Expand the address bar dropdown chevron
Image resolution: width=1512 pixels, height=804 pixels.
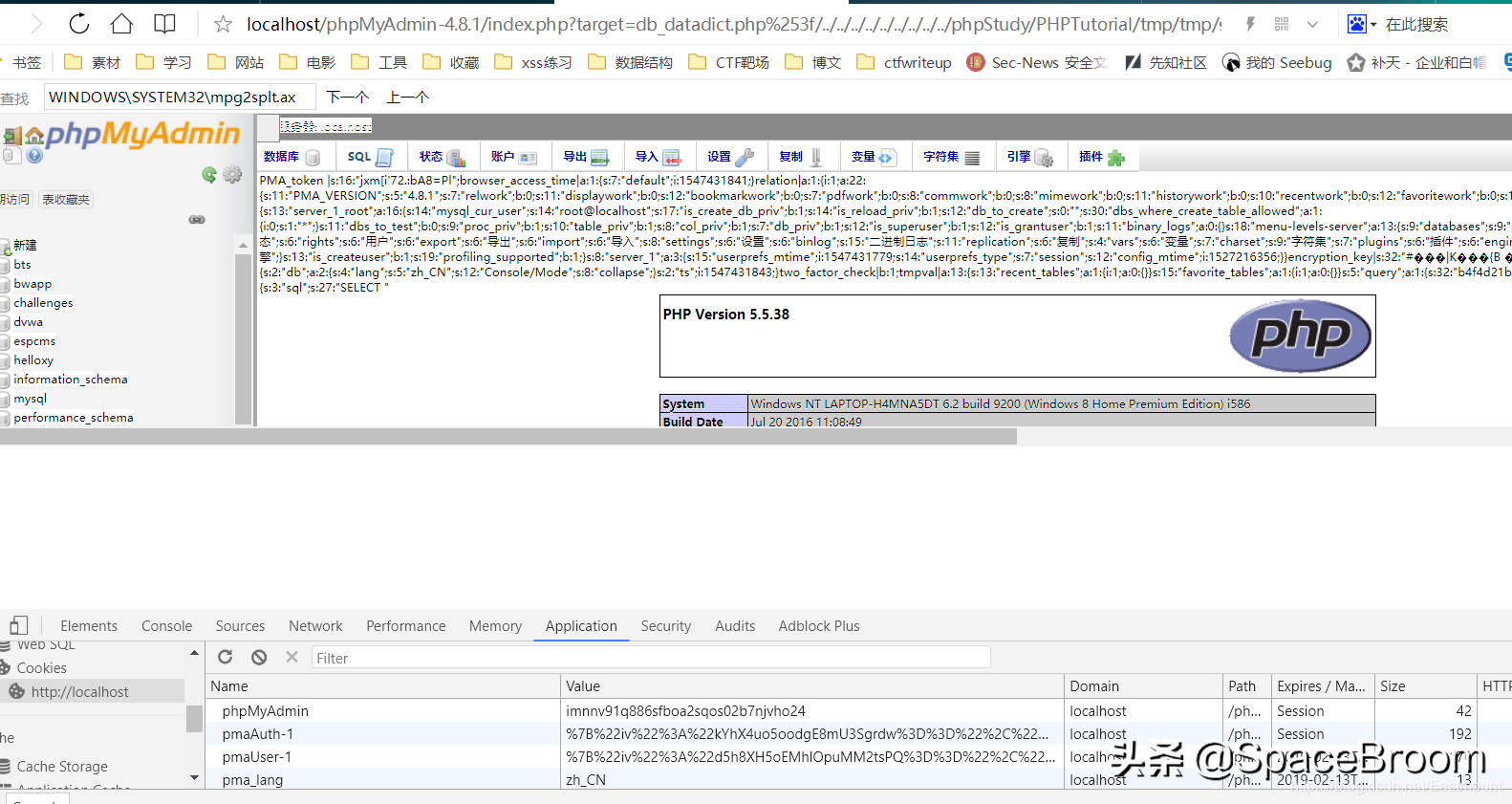pos(1313,24)
